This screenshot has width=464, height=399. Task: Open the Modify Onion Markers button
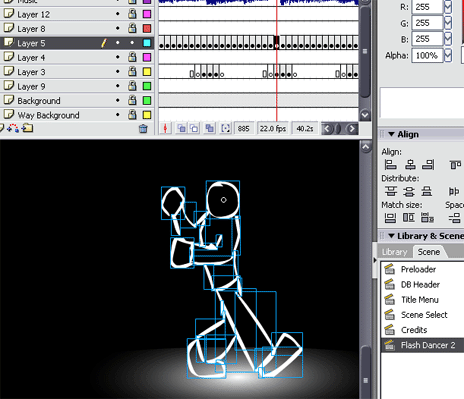click(226, 128)
